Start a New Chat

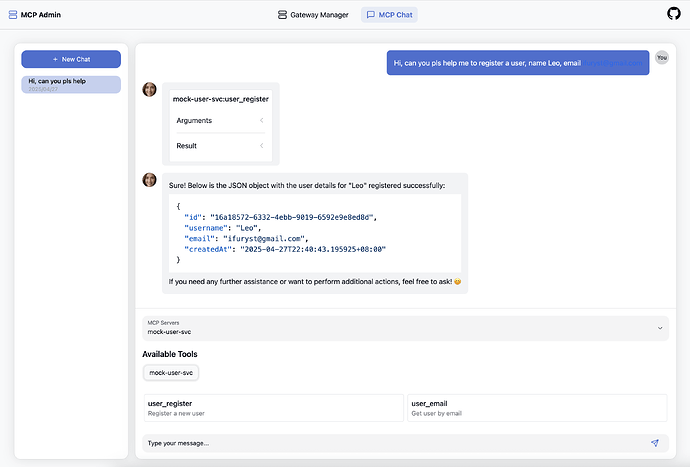tap(71, 59)
